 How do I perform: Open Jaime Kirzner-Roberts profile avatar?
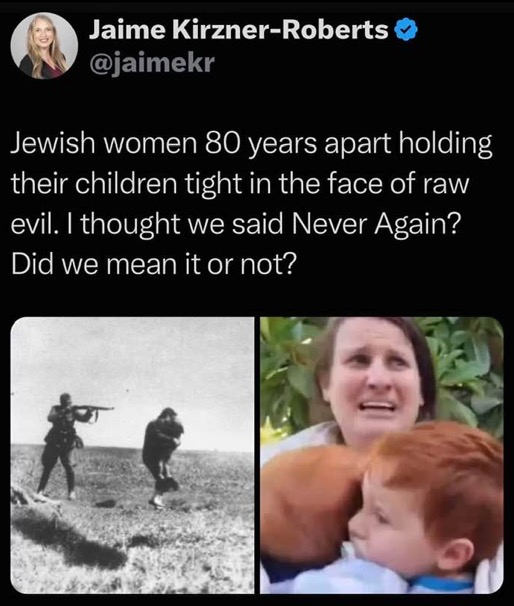coord(44,46)
